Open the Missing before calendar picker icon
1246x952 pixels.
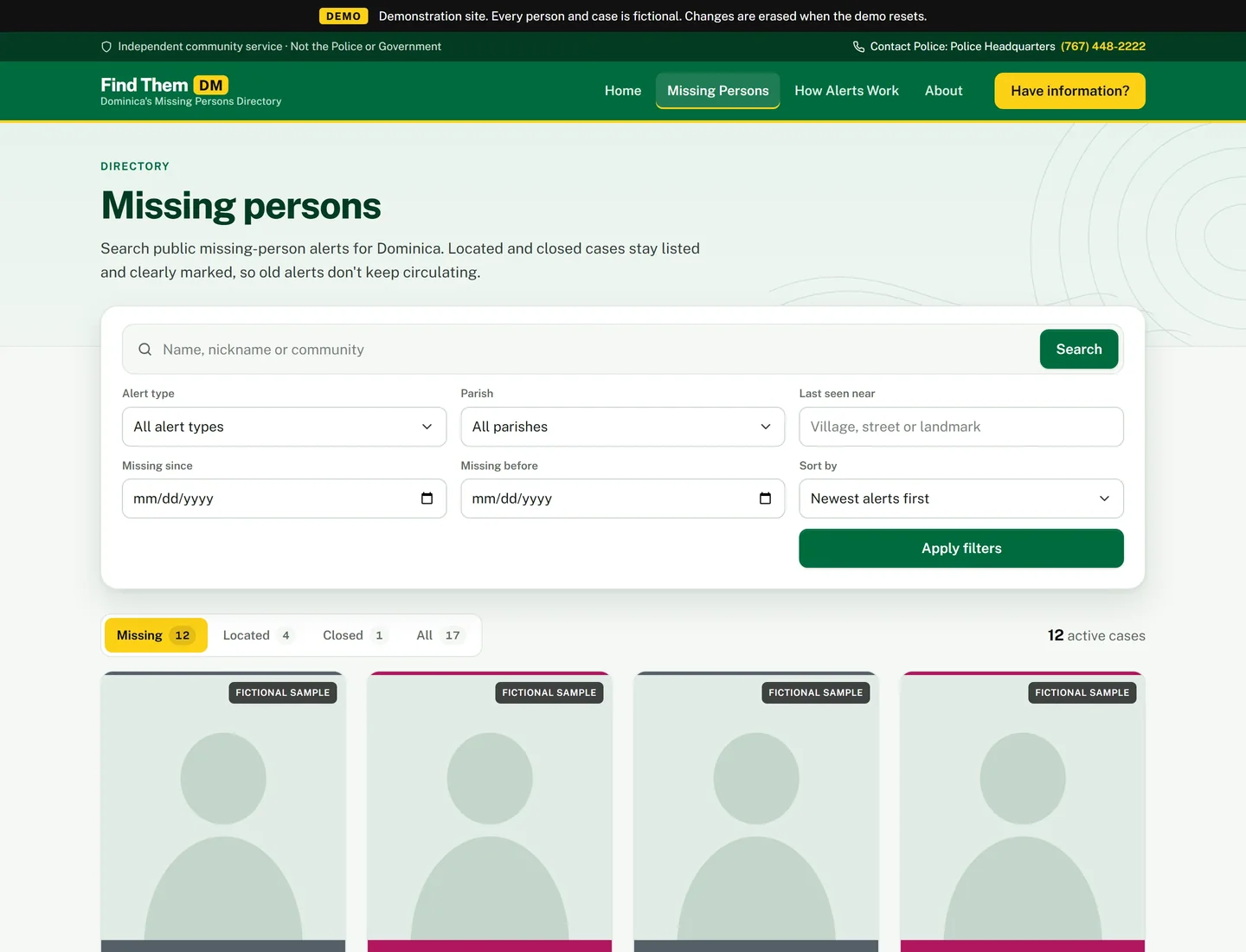[765, 499]
